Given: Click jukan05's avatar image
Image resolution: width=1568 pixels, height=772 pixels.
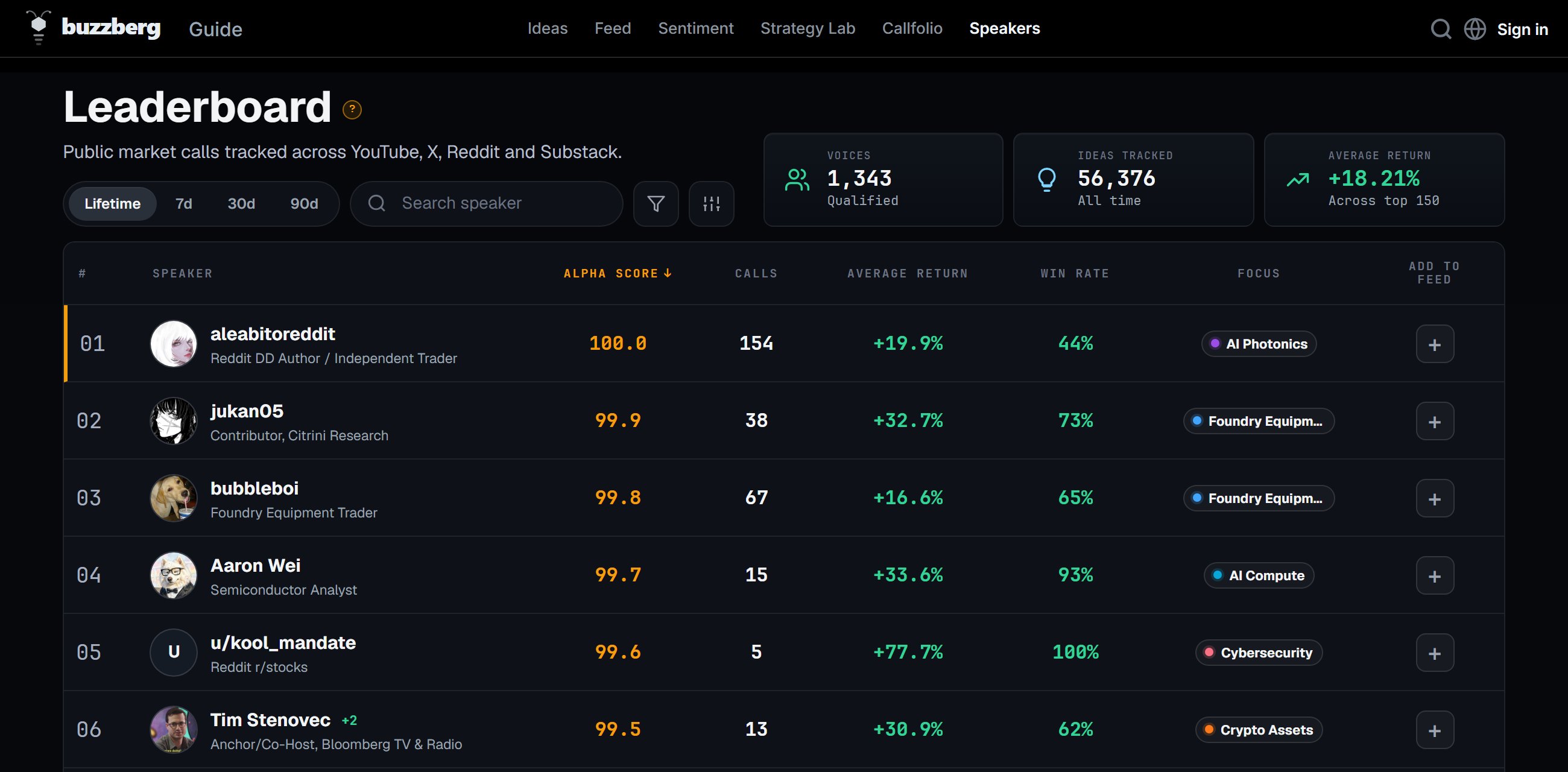Looking at the screenshot, I should 174,422.
